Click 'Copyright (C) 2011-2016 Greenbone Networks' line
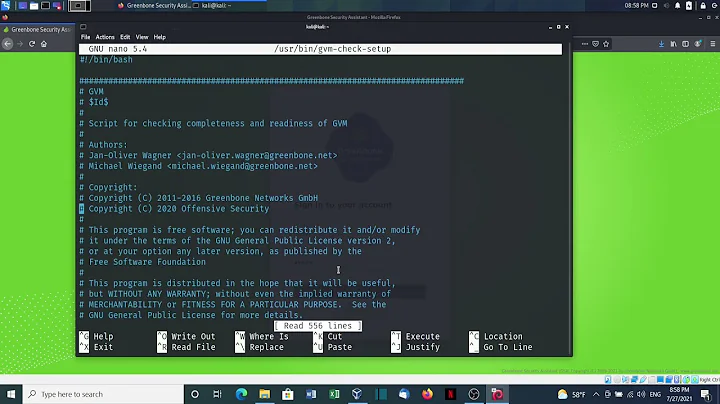Viewport: 720px width, 404px height. [x=198, y=198]
